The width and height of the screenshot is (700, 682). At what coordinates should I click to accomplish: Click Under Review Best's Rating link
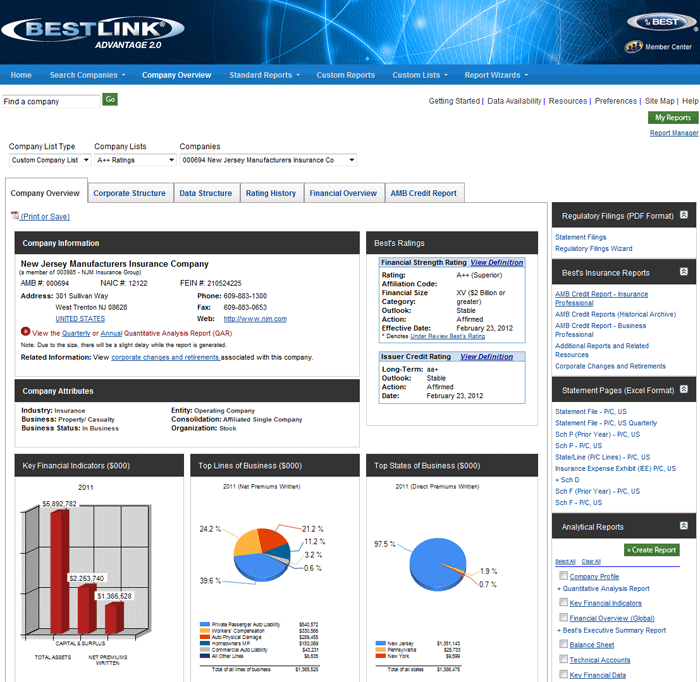[x=448, y=336]
